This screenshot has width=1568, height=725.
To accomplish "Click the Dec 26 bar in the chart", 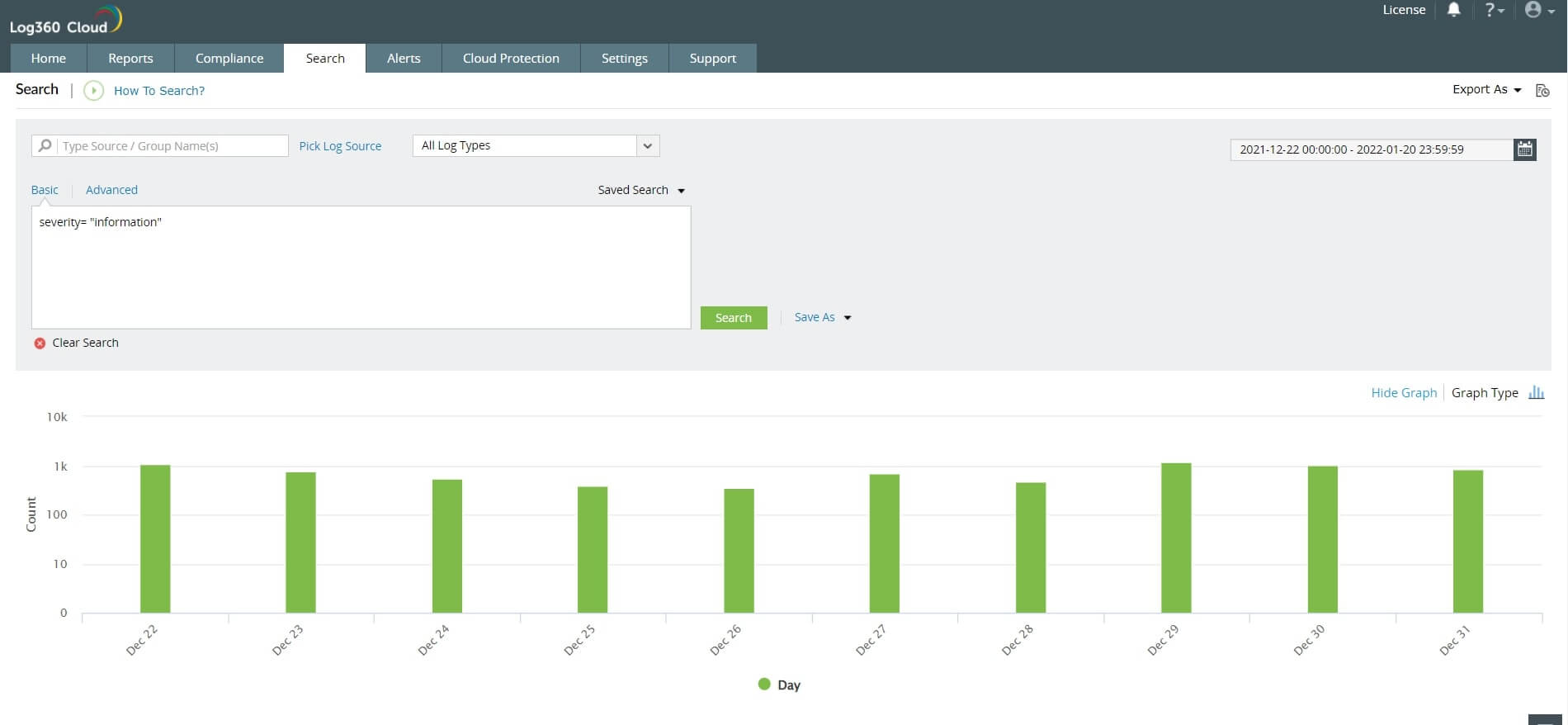I will (739, 551).
